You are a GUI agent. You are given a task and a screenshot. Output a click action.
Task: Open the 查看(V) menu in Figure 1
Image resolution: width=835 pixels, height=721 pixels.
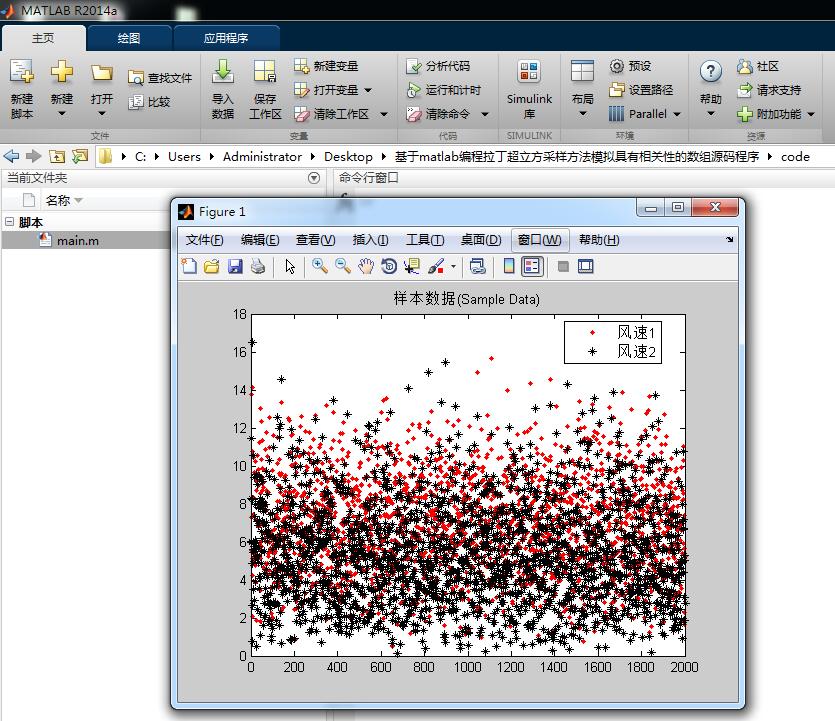point(315,240)
